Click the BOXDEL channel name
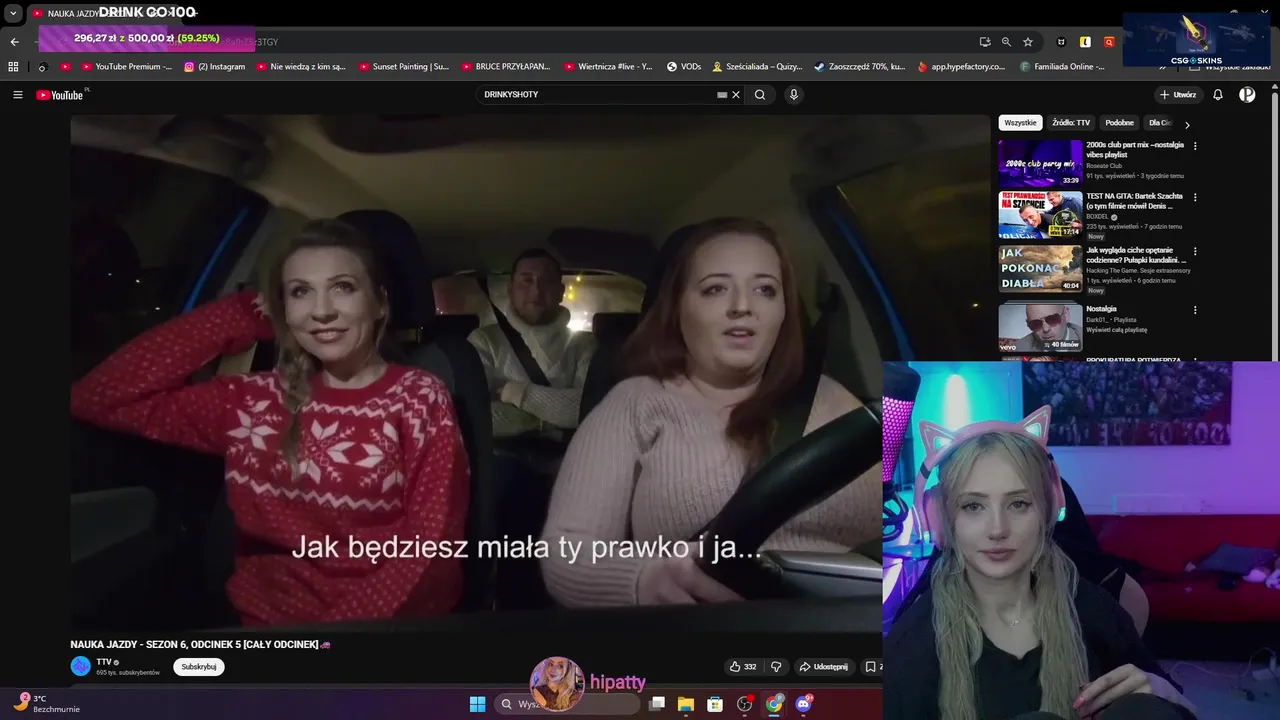Screen dimensions: 1280x720 tap(1097, 216)
